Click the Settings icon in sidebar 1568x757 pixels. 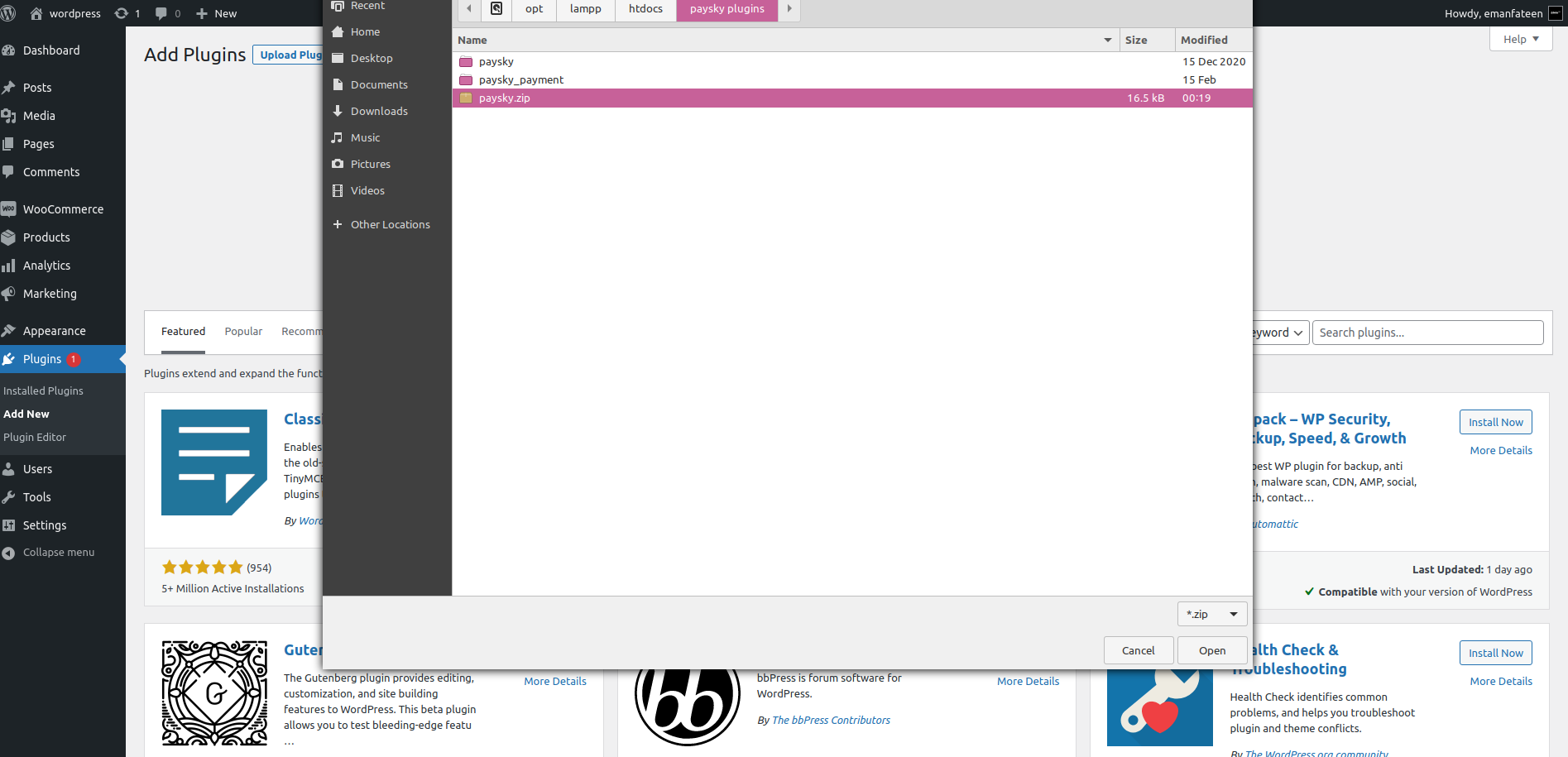pos(9,525)
